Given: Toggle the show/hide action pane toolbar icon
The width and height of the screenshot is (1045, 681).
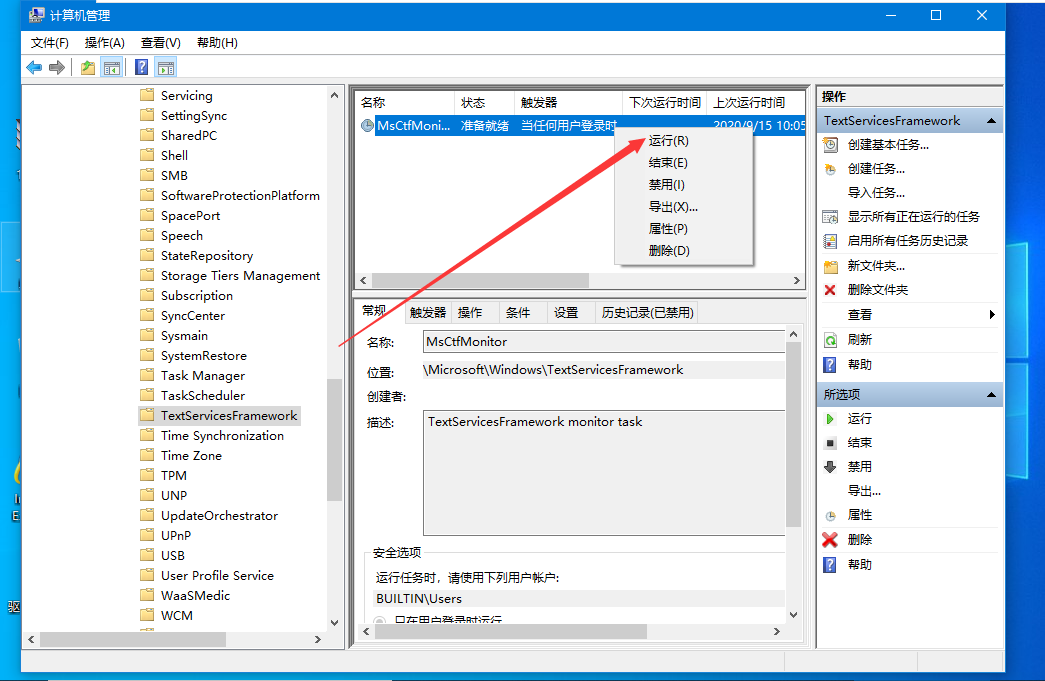Looking at the screenshot, I should (166, 67).
